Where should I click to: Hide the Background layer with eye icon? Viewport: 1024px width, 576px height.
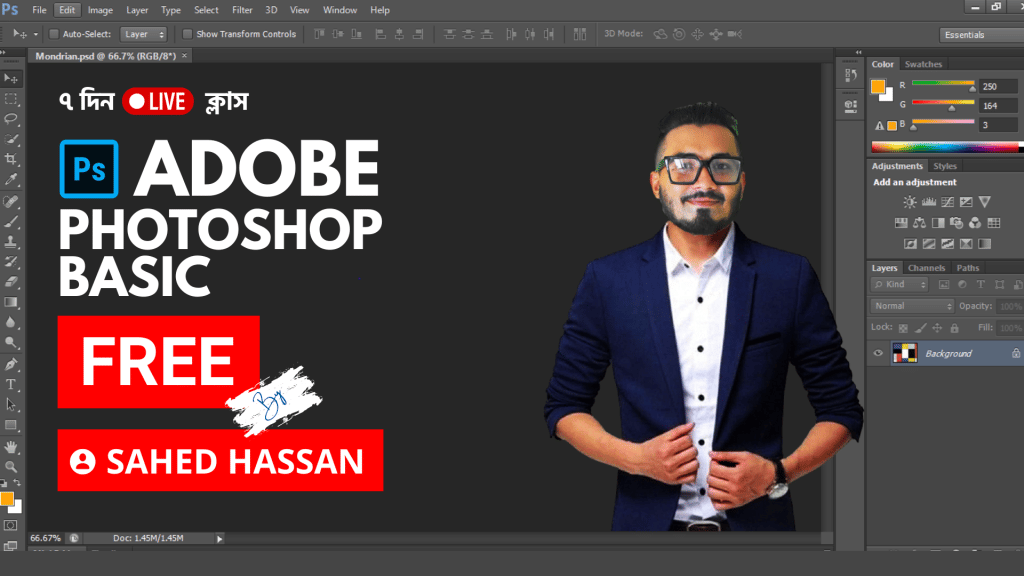tap(878, 353)
